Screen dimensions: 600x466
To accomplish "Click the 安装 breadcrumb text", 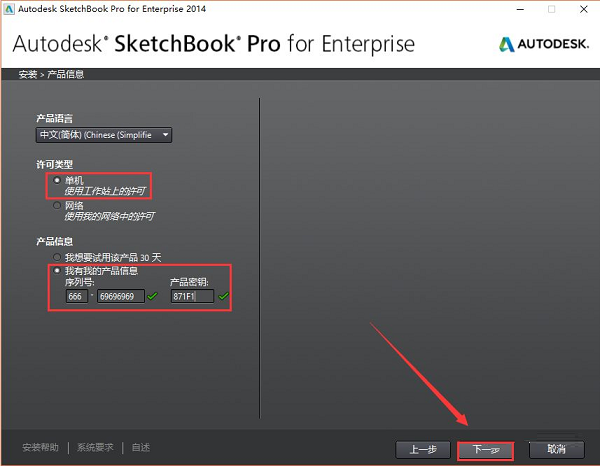I will (28, 74).
